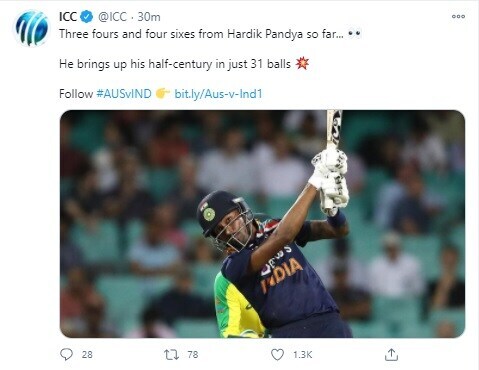Image resolution: width=479 pixels, height=370 pixels.
Task: Open the @ICC handle link
Action: [x=112, y=17]
